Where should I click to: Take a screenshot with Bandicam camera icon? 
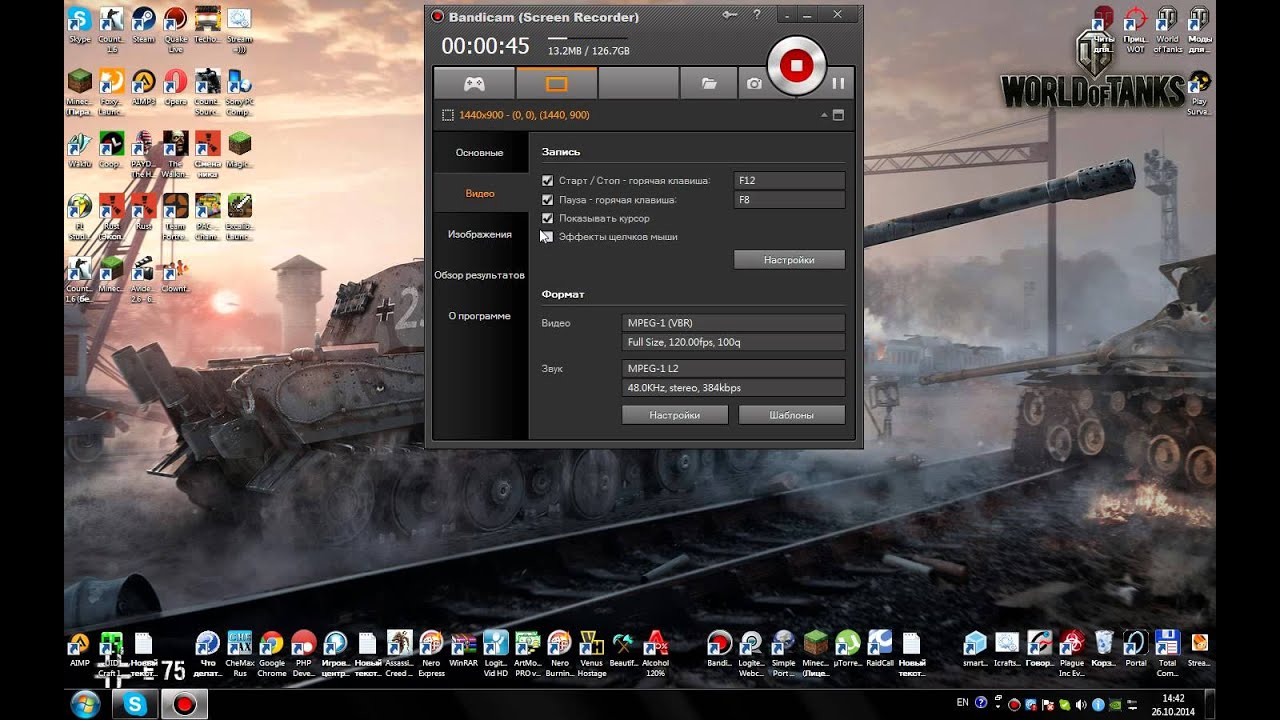pyautogui.click(x=754, y=84)
